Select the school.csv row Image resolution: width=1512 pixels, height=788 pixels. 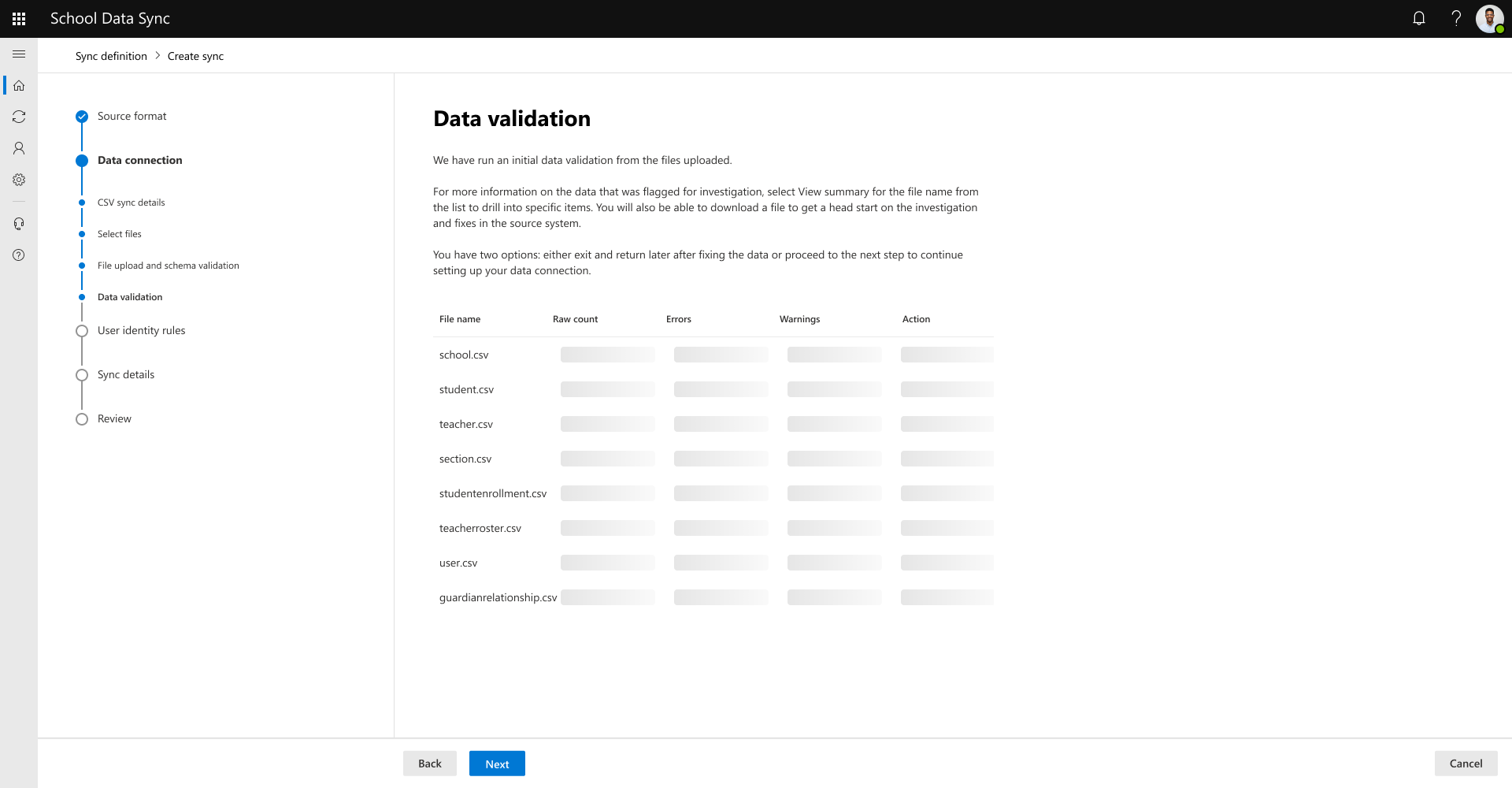pos(713,355)
